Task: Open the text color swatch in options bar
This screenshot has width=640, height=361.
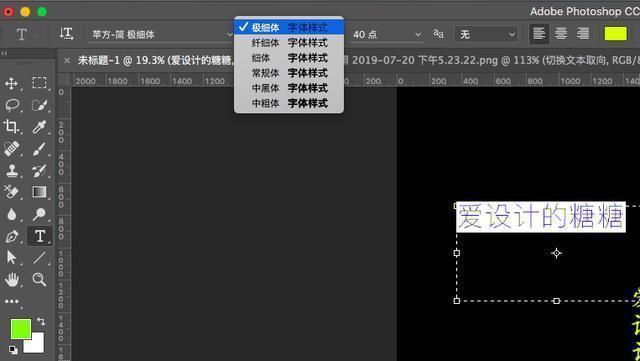Action: tap(616, 33)
